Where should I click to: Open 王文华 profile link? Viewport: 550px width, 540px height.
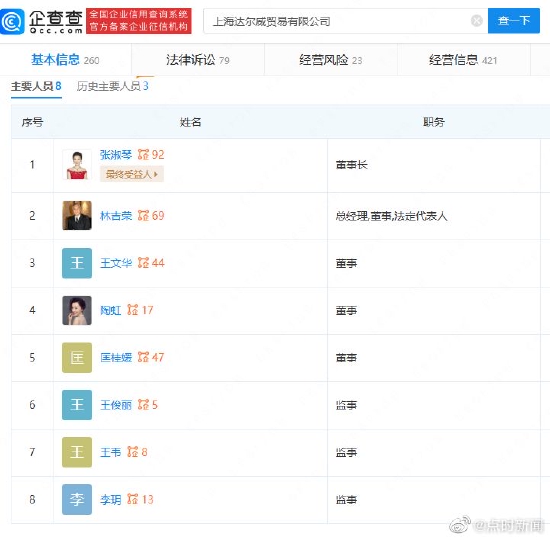click(116, 263)
